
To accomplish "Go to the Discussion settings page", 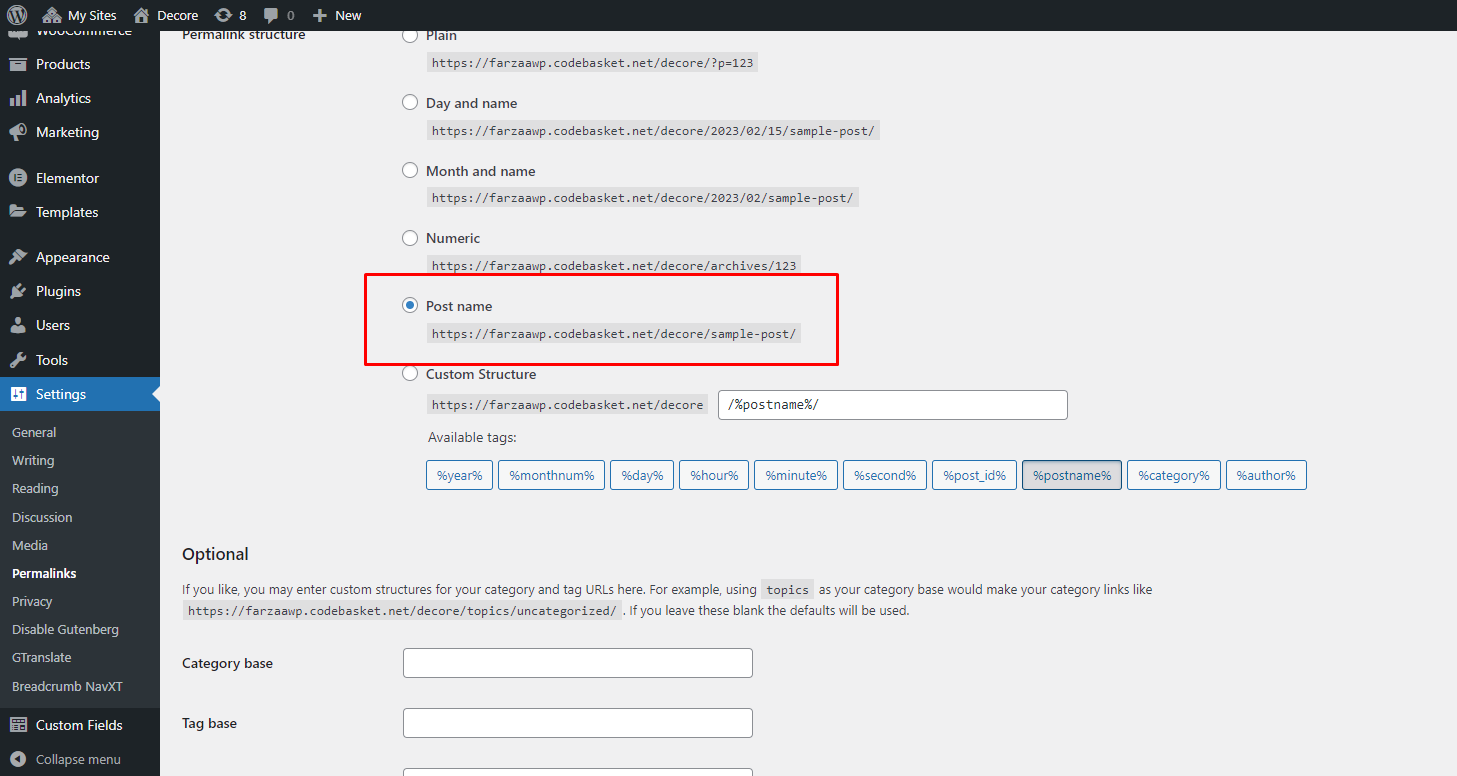I will pyautogui.click(x=42, y=517).
